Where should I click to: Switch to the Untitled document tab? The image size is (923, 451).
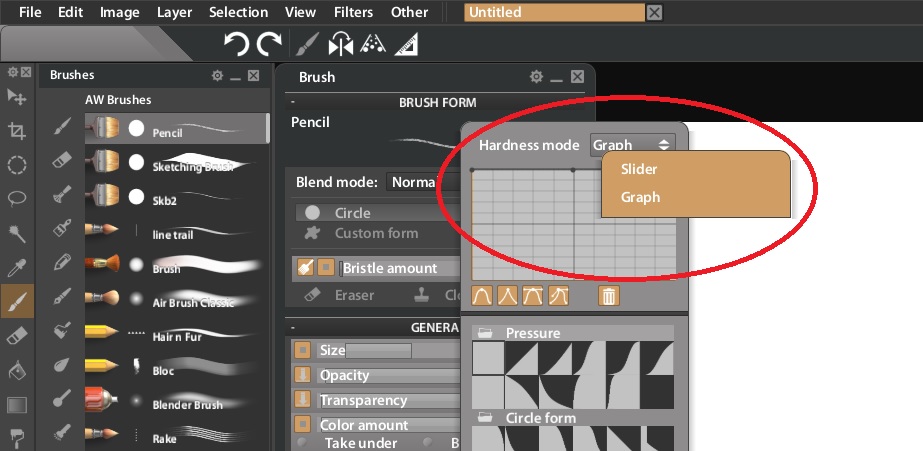554,12
